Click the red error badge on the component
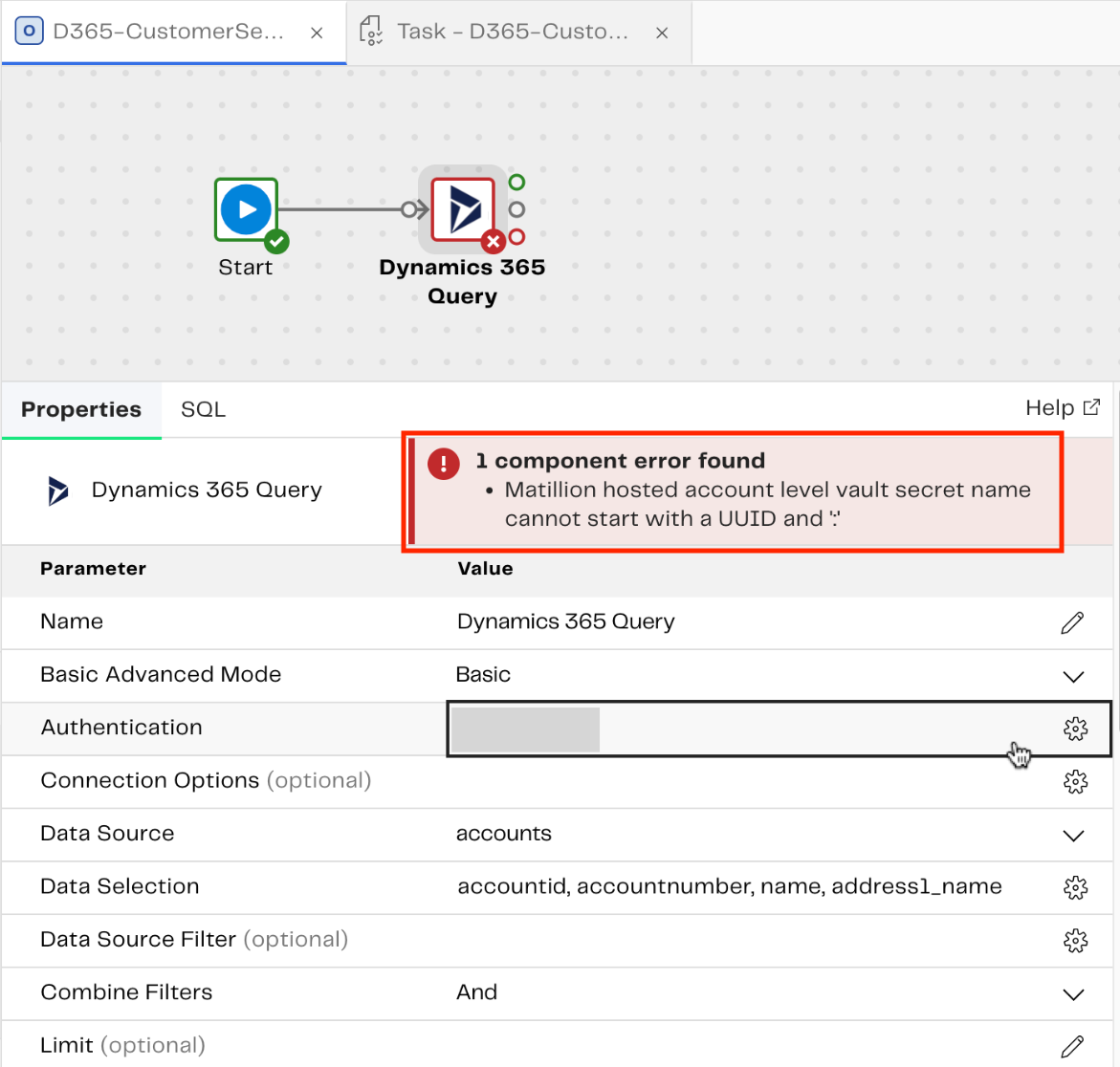The width and height of the screenshot is (1120, 1067). point(493,242)
